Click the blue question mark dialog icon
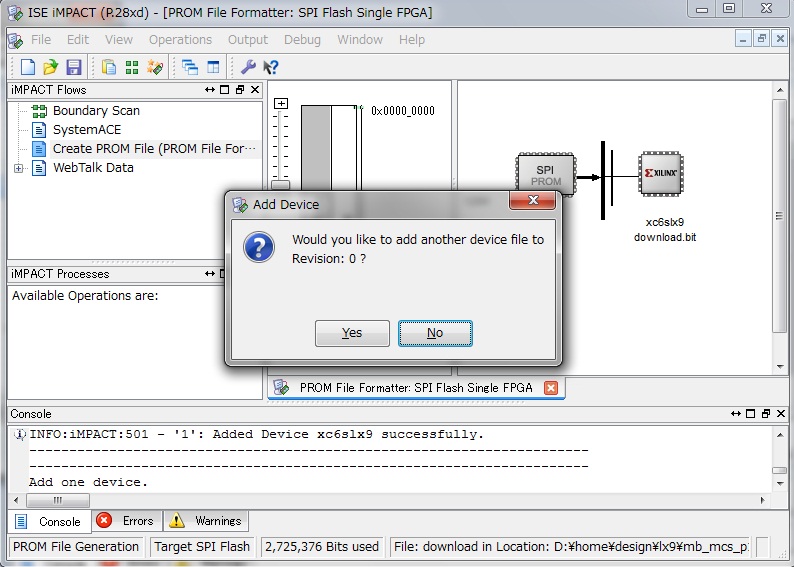794x567 pixels. point(259,247)
